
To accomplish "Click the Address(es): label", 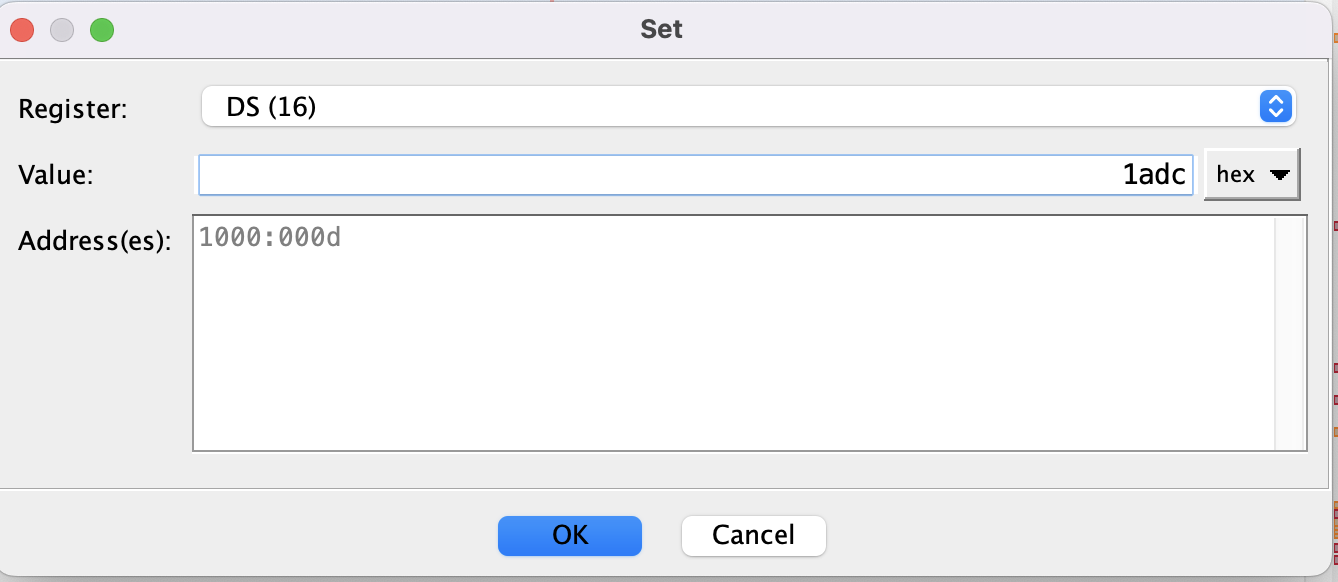I will [94, 240].
